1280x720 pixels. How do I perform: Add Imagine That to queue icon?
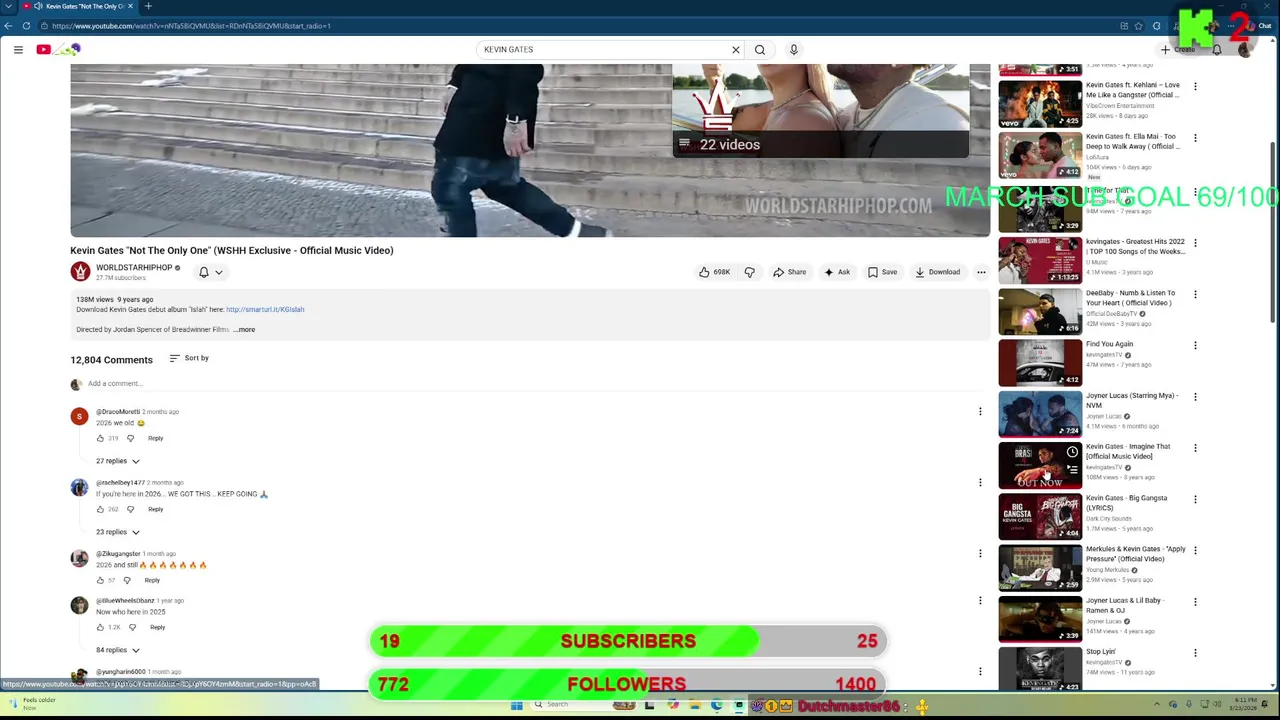click(1072, 469)
